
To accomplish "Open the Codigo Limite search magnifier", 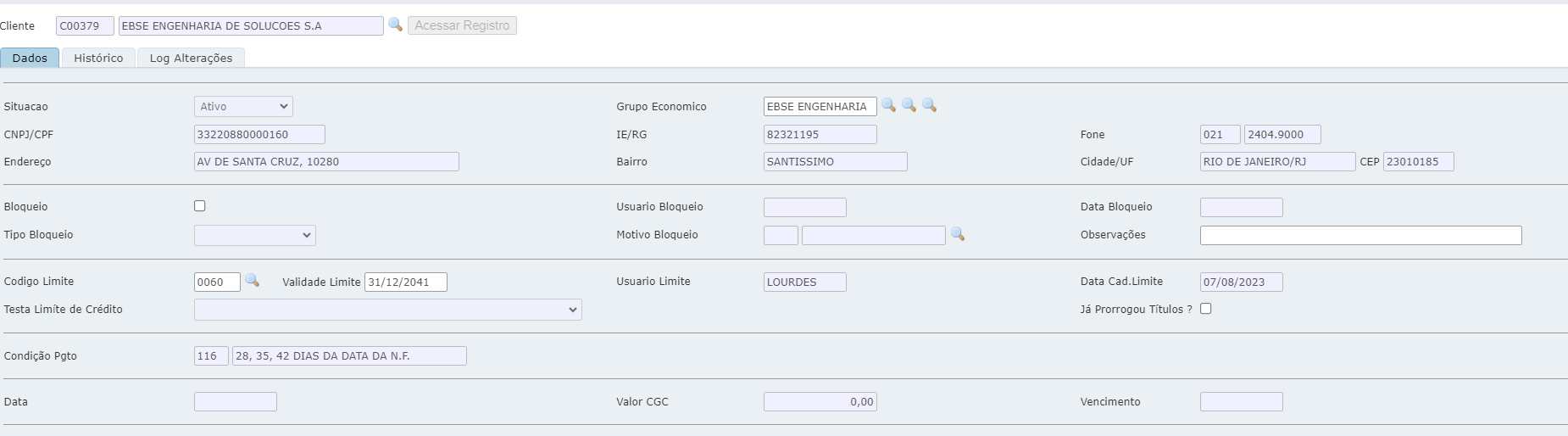I will click(x=252, y=281).
